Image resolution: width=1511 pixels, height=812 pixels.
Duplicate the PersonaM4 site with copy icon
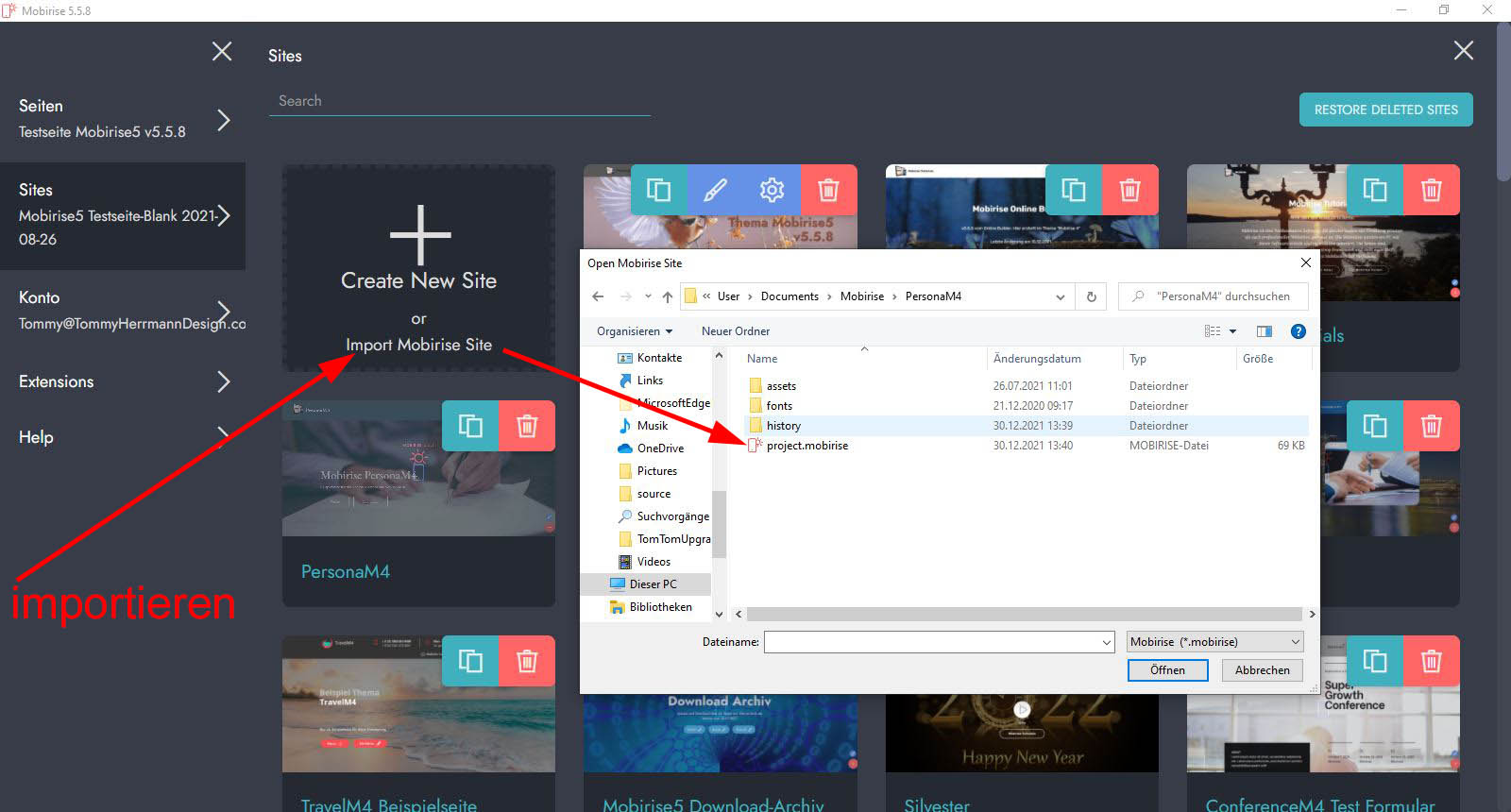click(x=470, y=426)
